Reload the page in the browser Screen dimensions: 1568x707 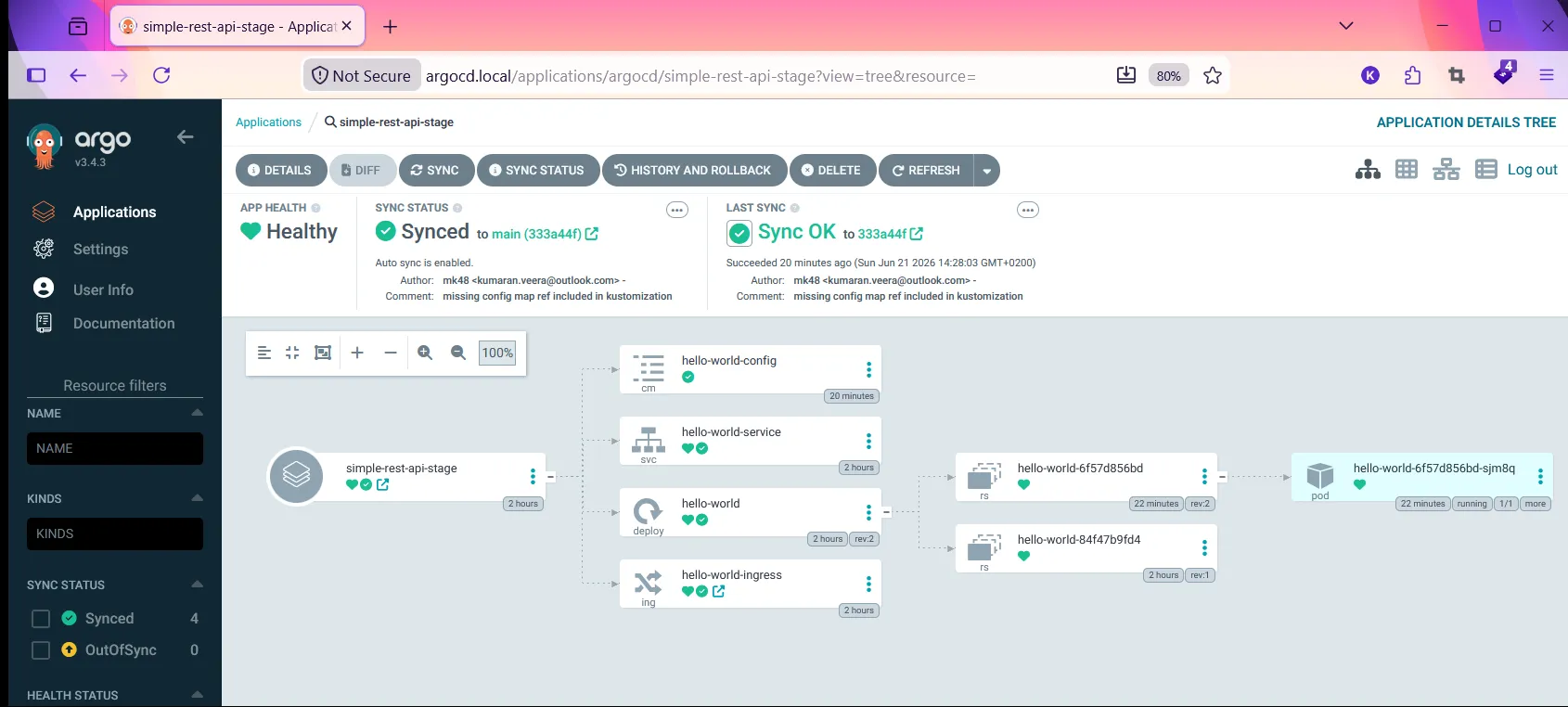click(x=161, y=75)
